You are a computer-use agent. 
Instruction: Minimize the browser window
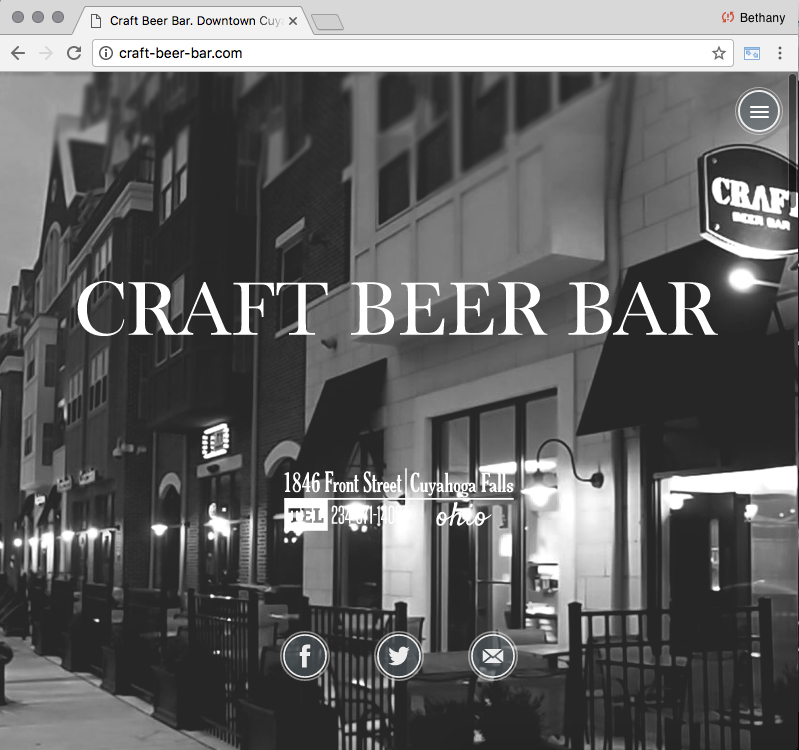38,17
